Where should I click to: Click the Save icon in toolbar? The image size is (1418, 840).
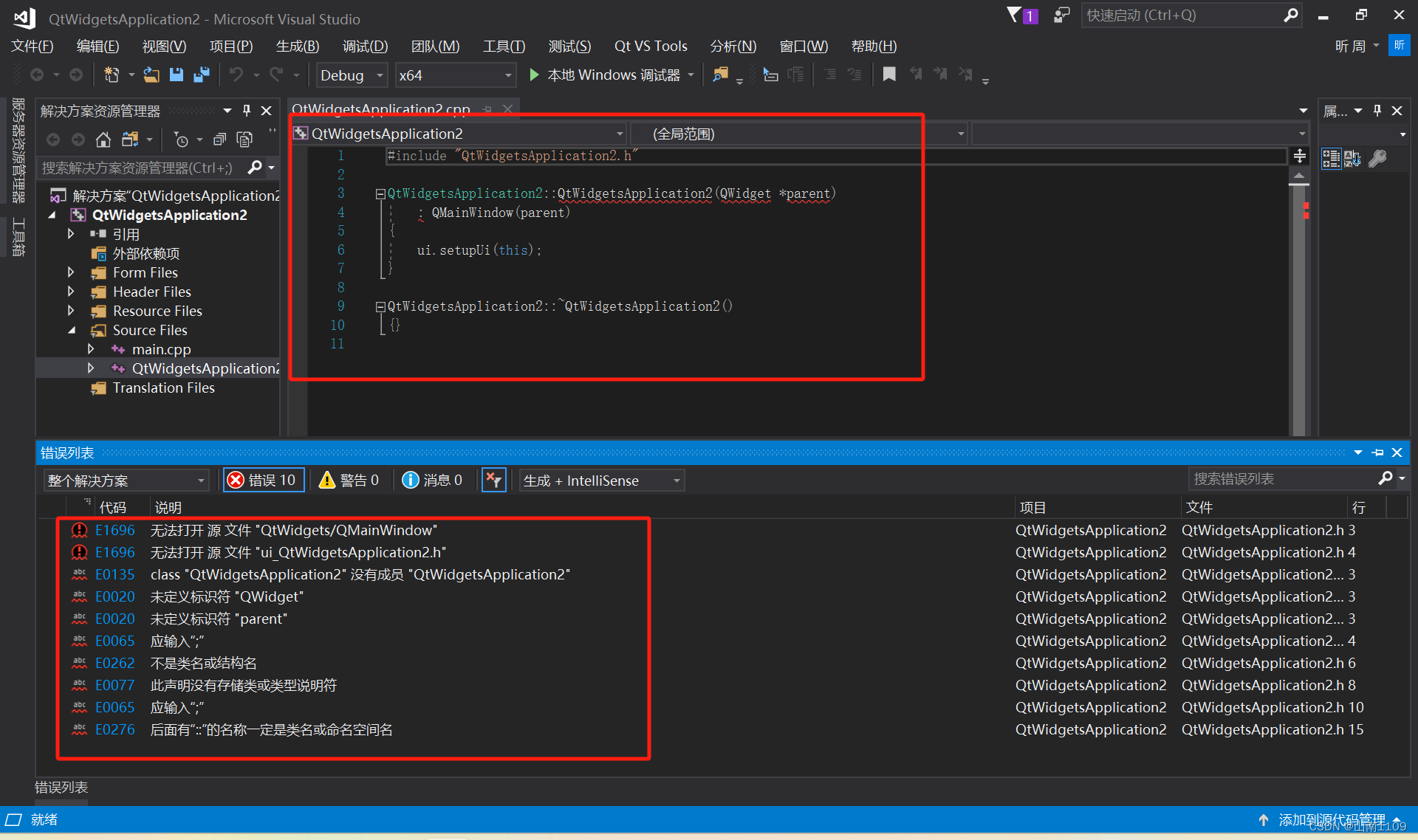(176, 75)
